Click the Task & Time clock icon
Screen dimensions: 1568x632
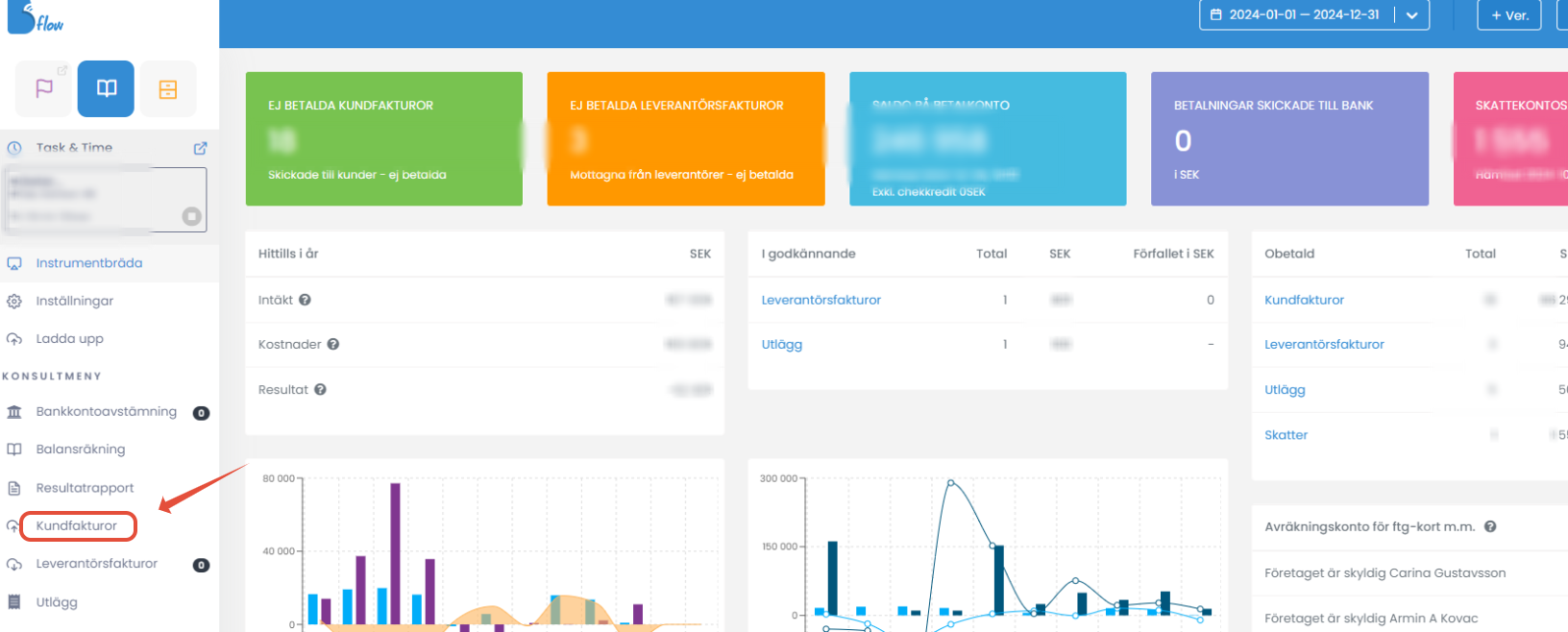pos(14,148)
